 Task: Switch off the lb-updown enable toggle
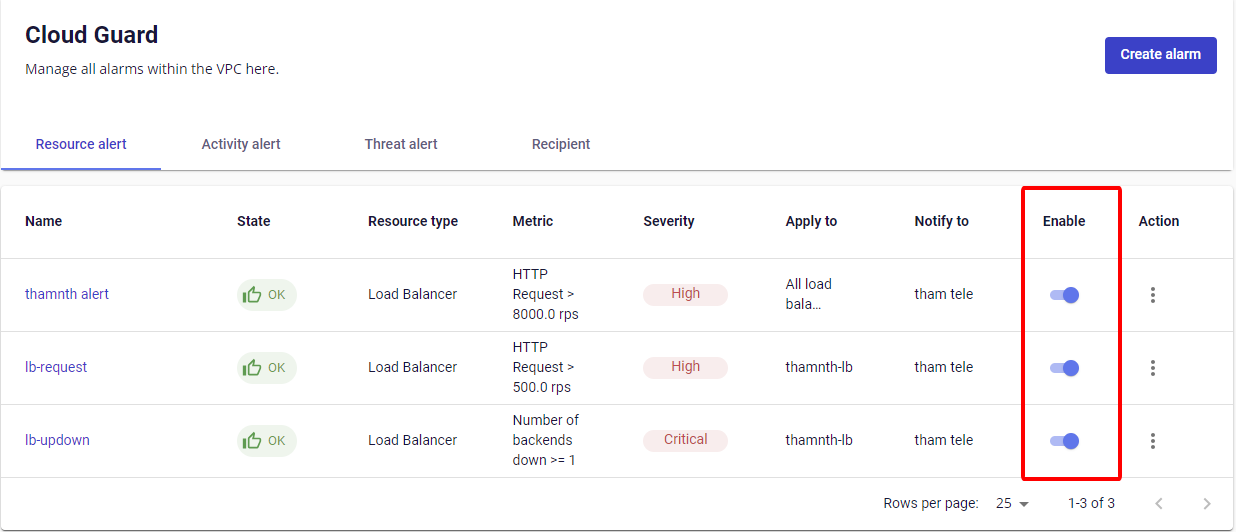coord(1064,441)
